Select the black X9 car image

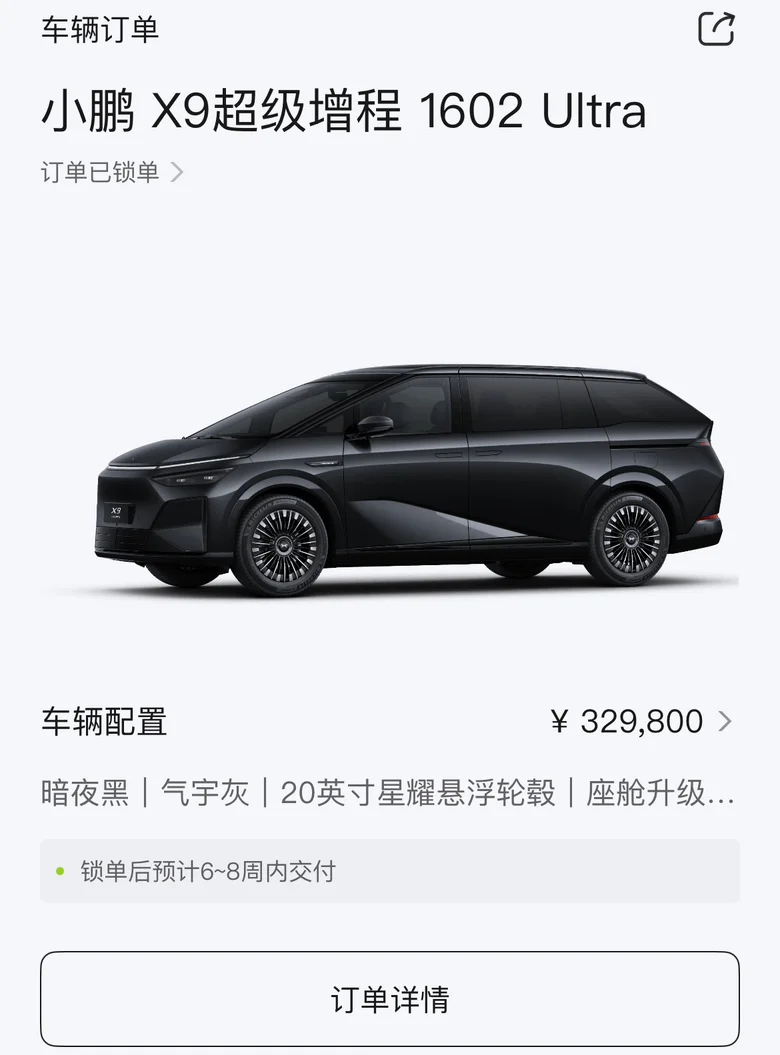410,480
